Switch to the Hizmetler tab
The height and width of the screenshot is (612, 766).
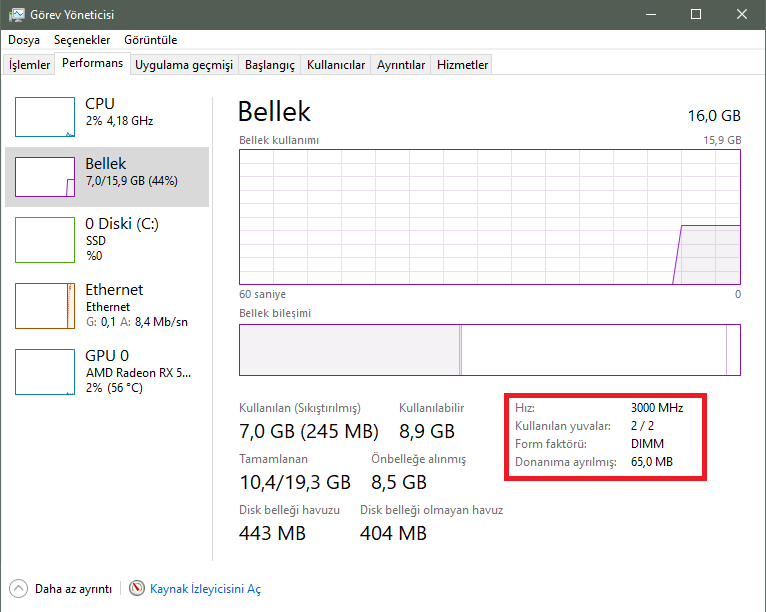[462, 65]
